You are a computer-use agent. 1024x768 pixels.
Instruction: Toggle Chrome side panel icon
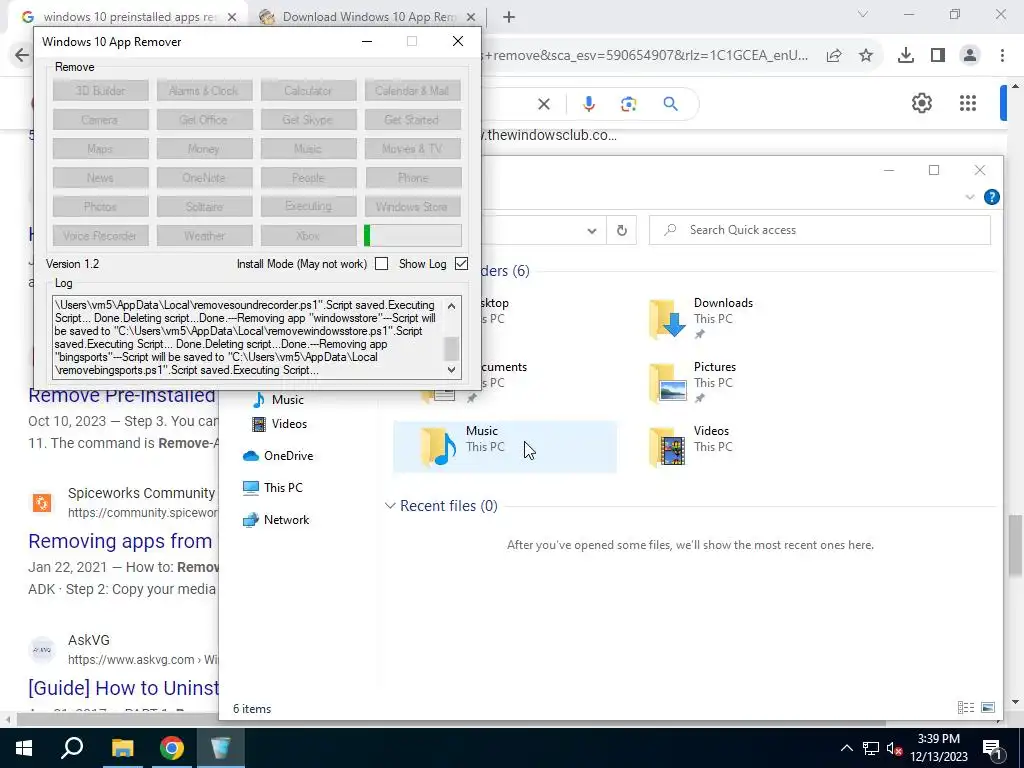(938, 56)
